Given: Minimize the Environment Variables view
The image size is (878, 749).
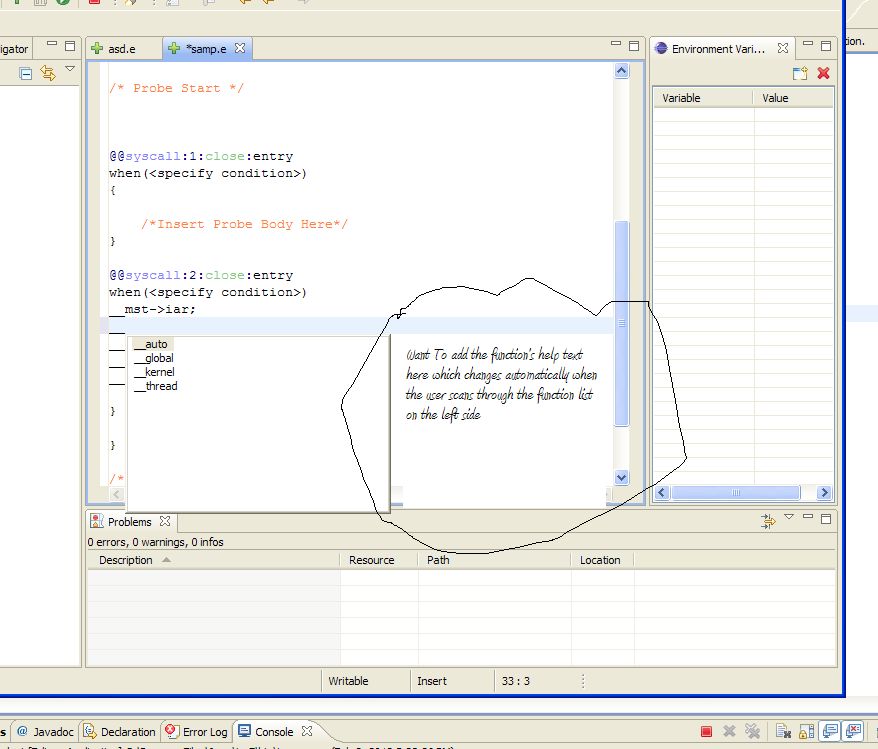Looking at the screenshot, I should click(x=807, y=43).
